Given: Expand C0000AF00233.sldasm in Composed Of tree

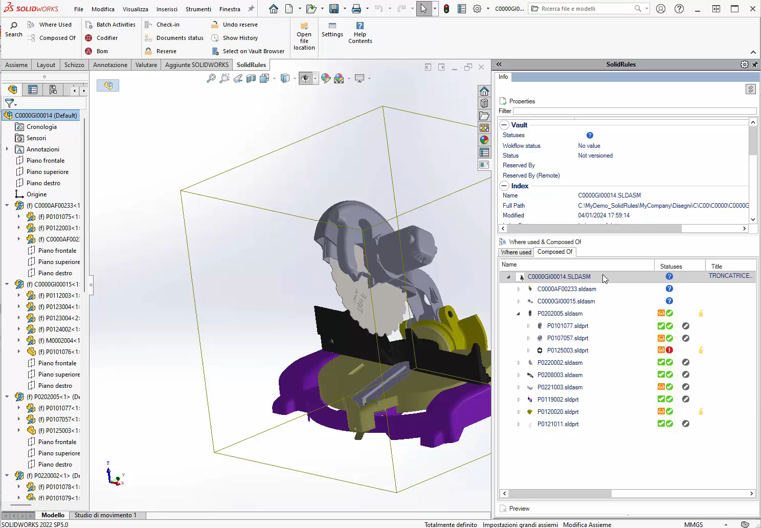Looking at the screenshot, I should pos(518,289).
